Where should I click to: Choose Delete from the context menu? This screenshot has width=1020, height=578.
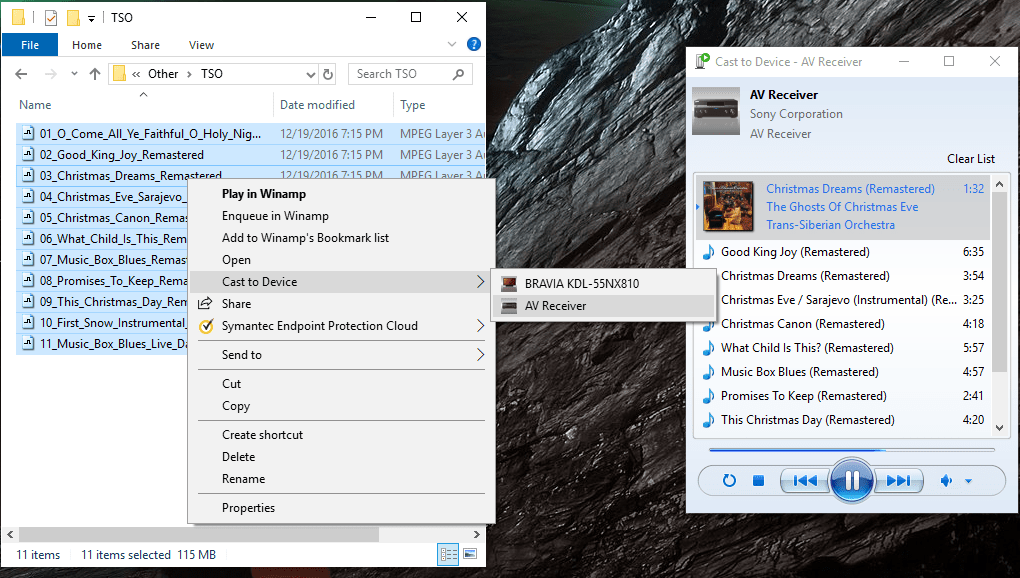coord(238,457)
